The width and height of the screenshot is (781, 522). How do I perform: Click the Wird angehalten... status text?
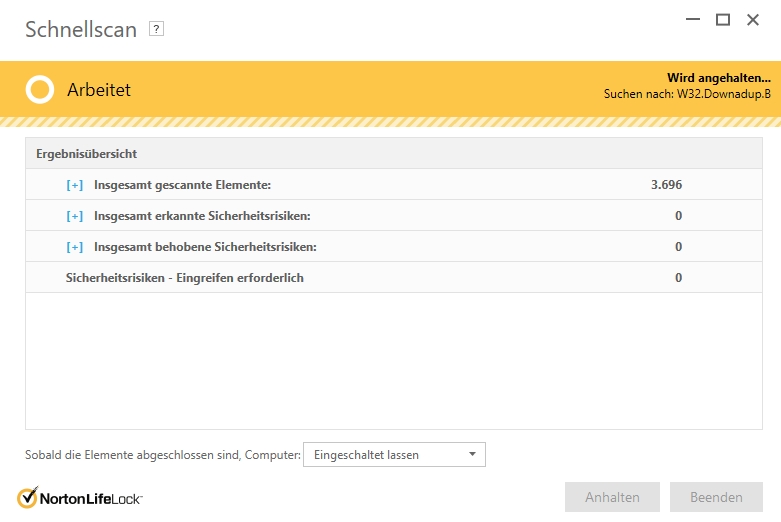coord(719,78)
